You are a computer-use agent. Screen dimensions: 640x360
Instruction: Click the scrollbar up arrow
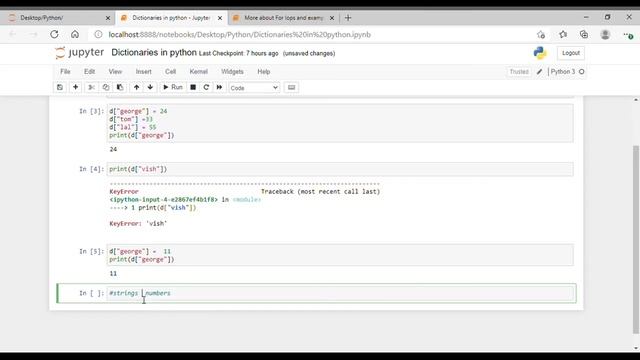(x=636, y=100)
